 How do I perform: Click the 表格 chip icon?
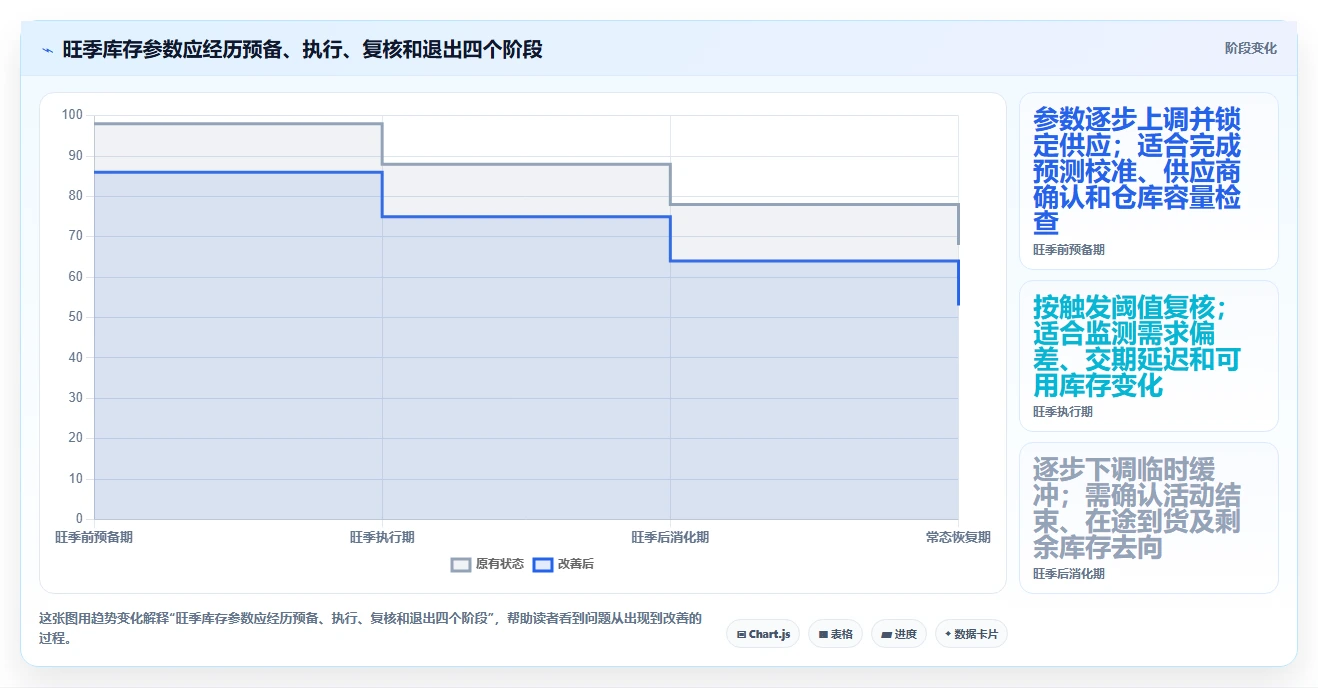click(823, 634)
